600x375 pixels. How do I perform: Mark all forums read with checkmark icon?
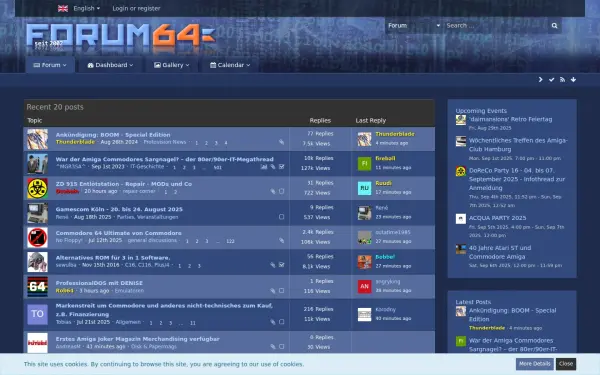click(x=551, y=80)
